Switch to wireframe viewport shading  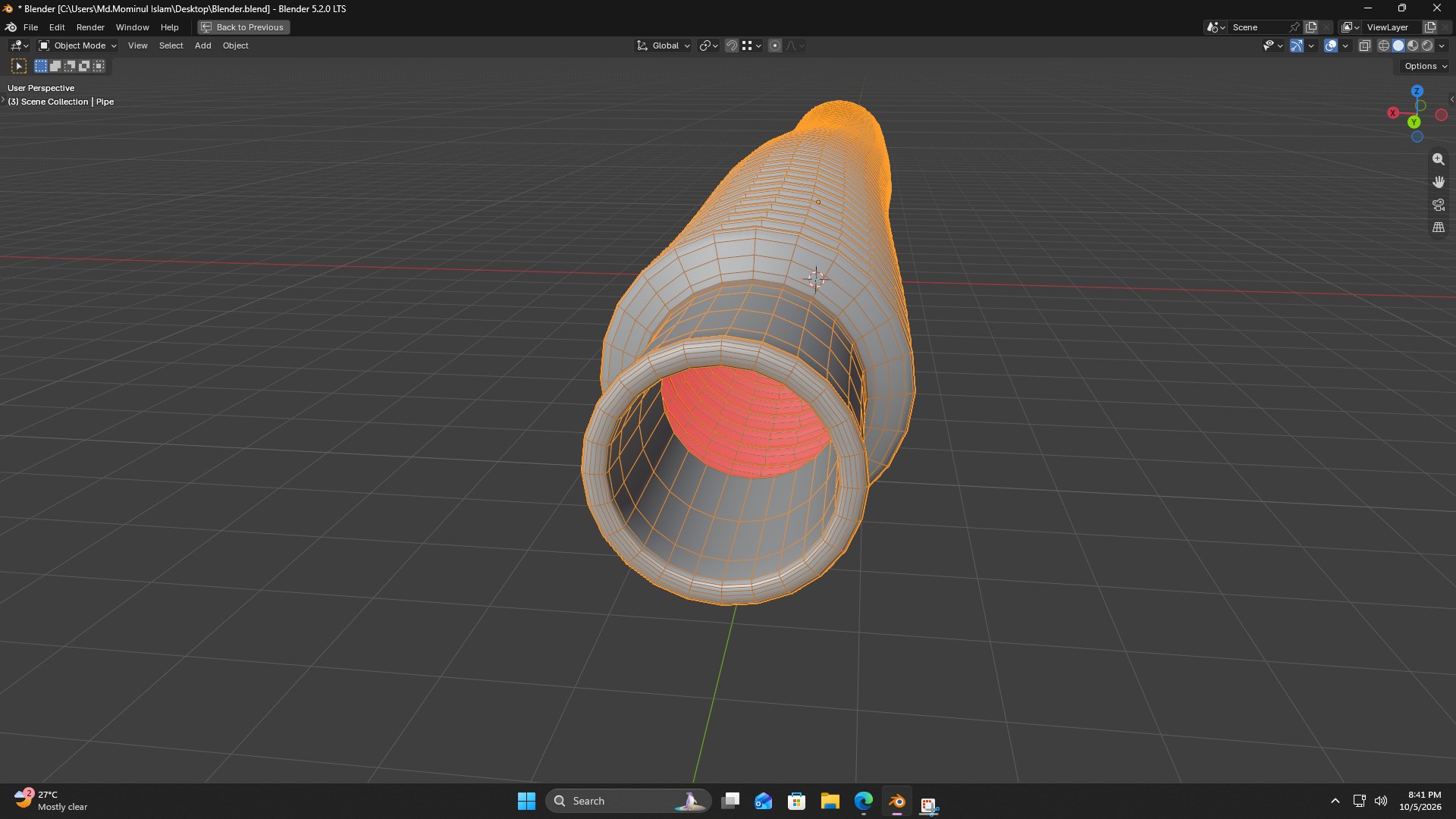pos(1384,45)
